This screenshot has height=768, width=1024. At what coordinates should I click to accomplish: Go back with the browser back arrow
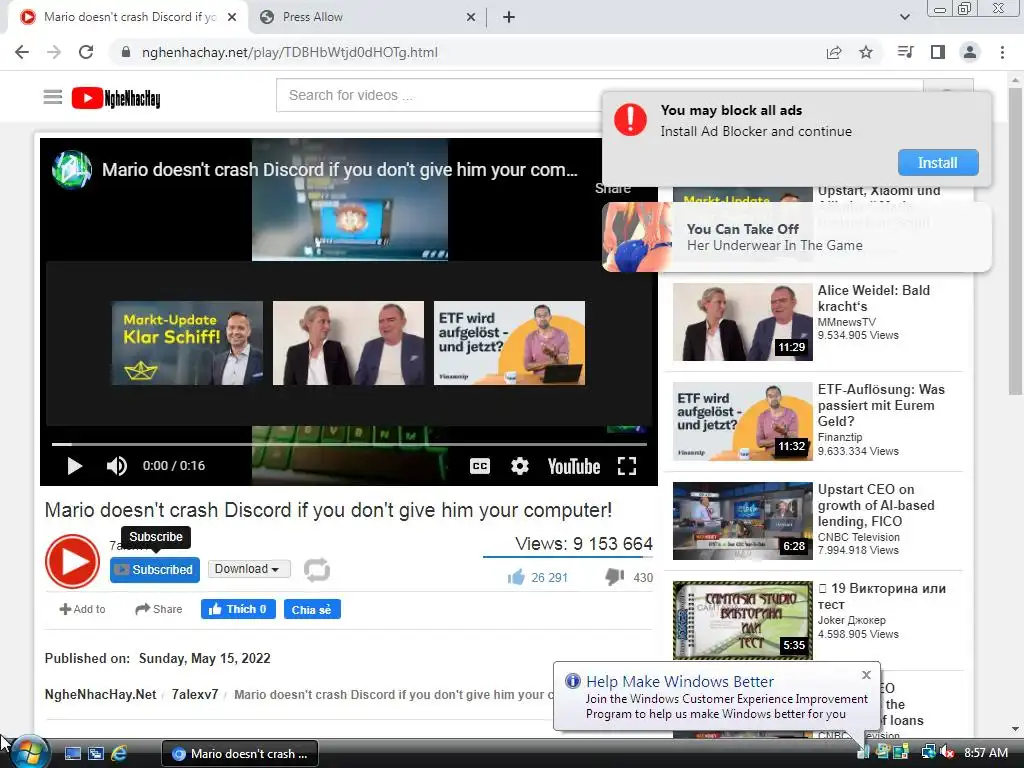[22, 52]
